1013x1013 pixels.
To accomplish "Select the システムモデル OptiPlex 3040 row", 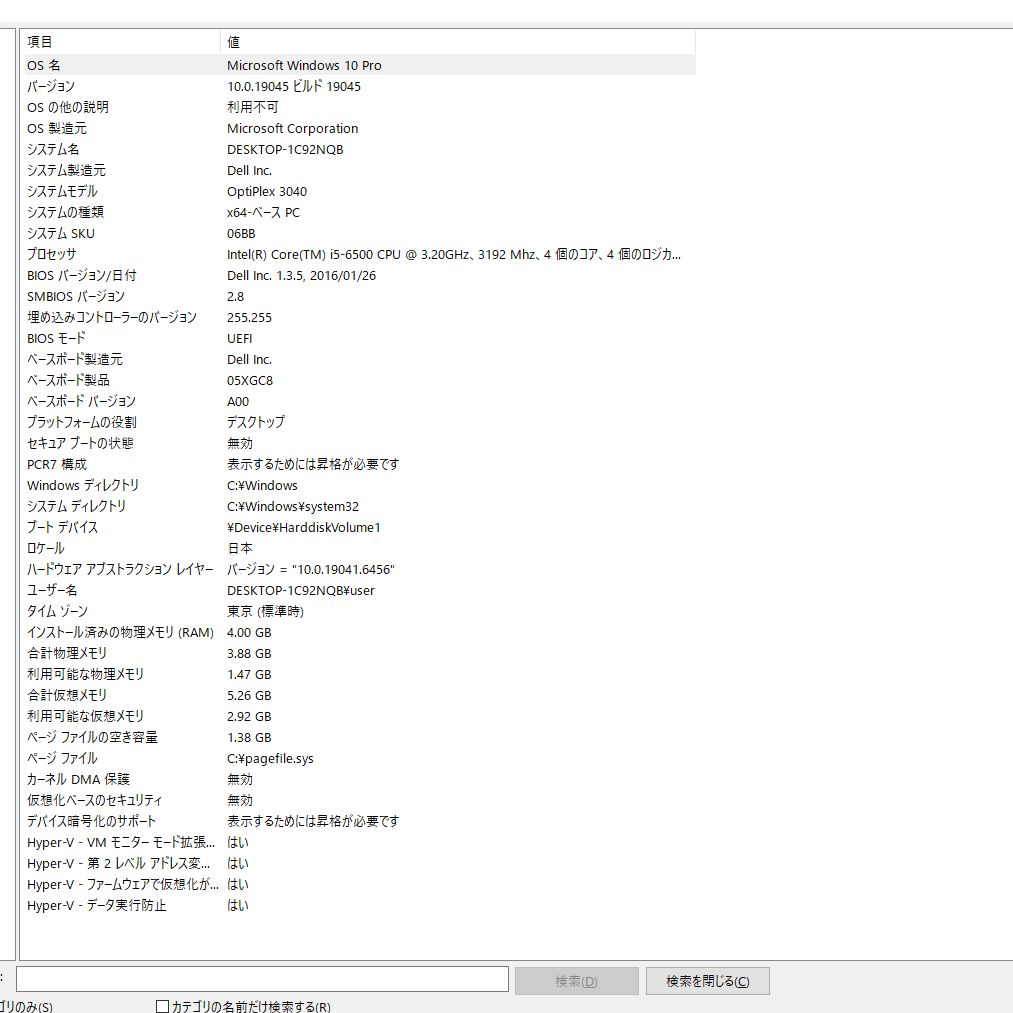I will click(120, 191).
